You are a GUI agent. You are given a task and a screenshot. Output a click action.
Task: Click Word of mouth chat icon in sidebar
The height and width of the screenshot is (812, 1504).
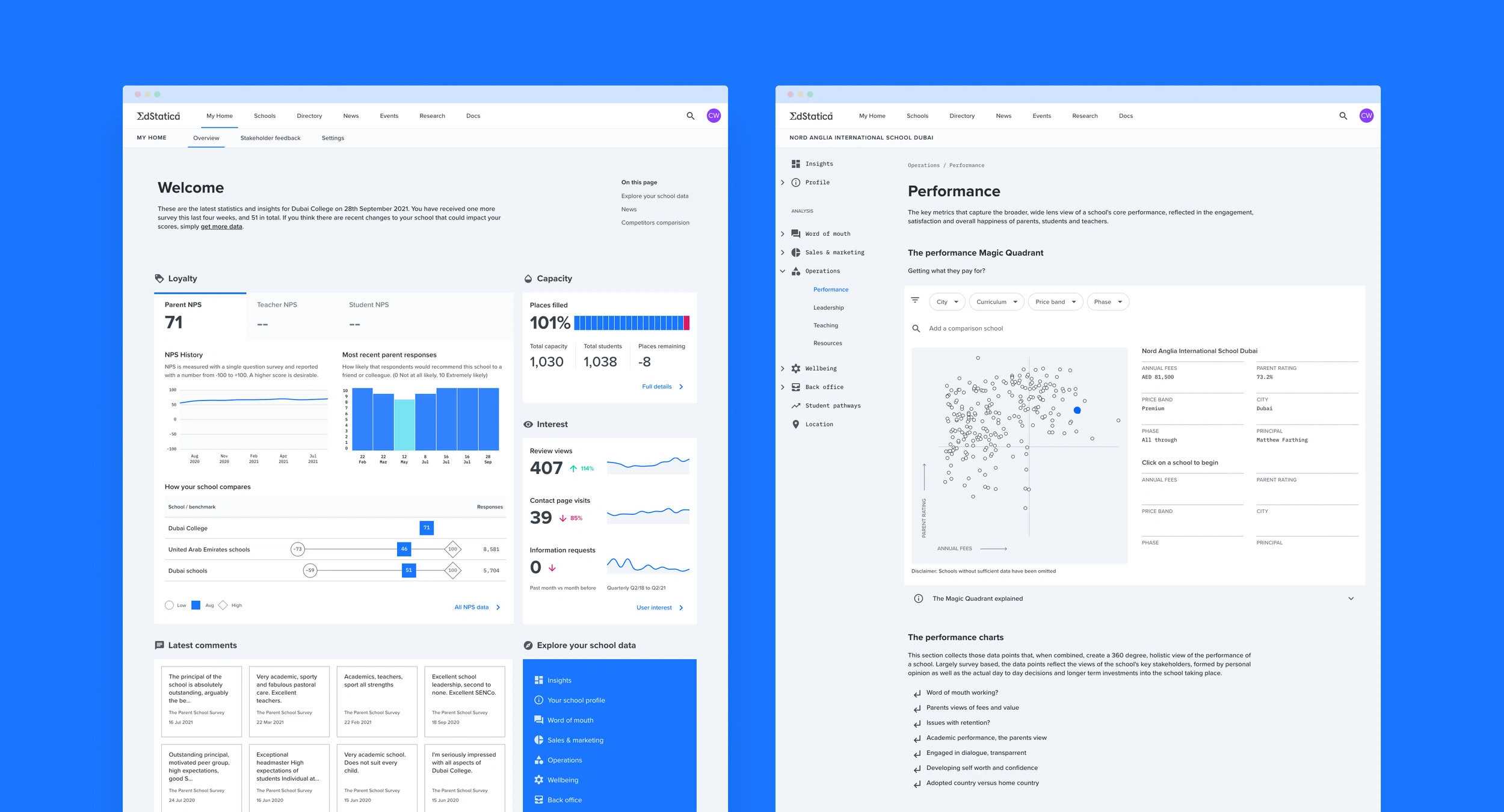[796, 234]
